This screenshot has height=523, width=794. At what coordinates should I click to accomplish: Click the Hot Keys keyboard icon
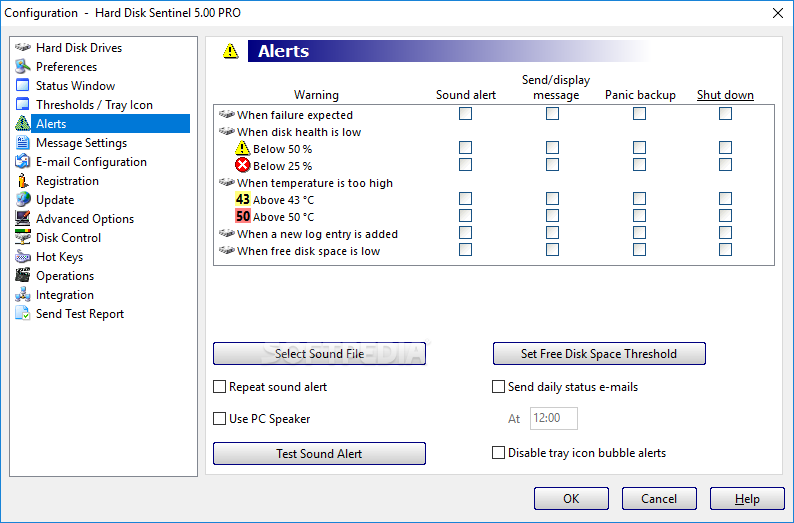(23, 257)
